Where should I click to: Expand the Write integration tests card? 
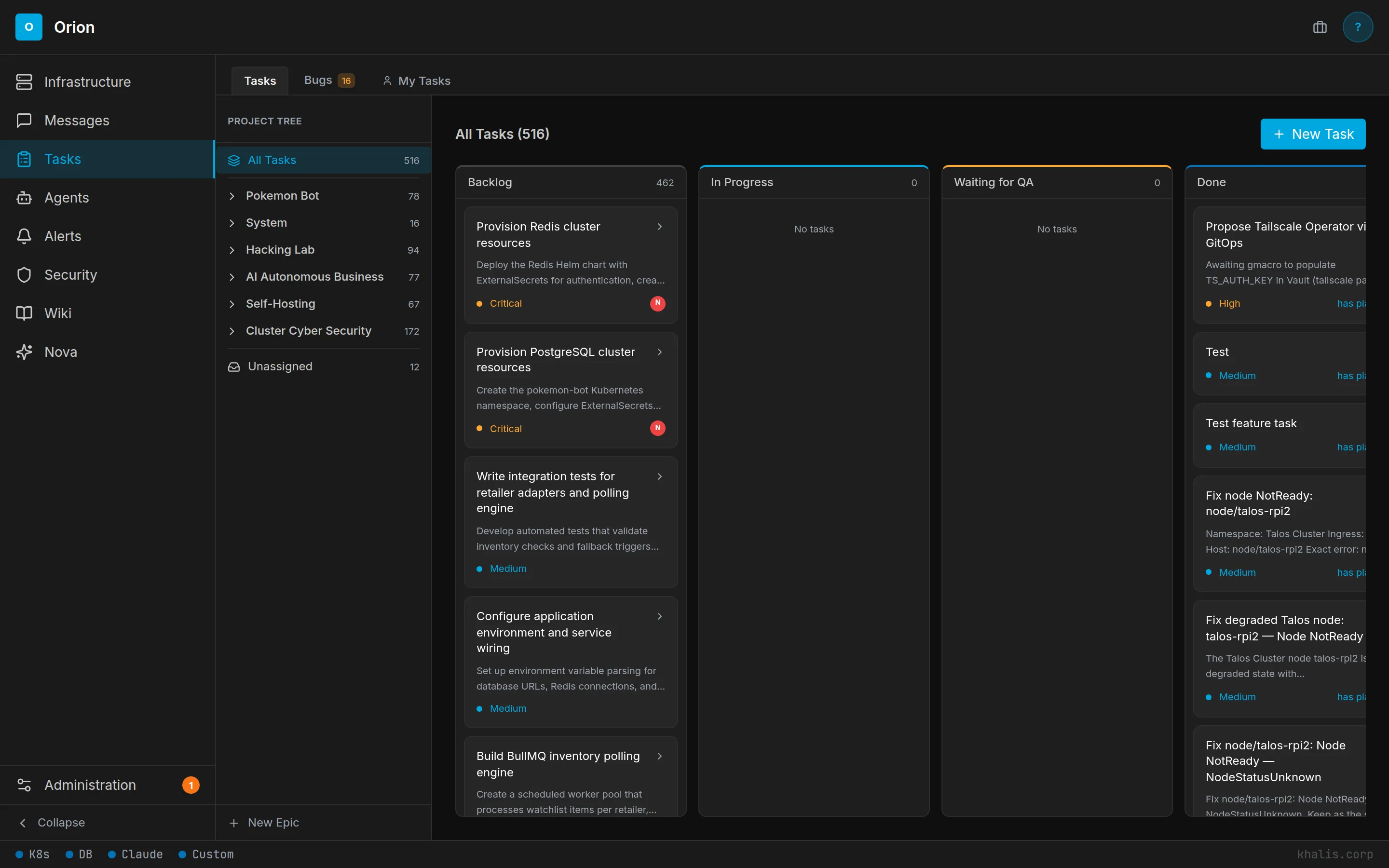pos(659,476)
